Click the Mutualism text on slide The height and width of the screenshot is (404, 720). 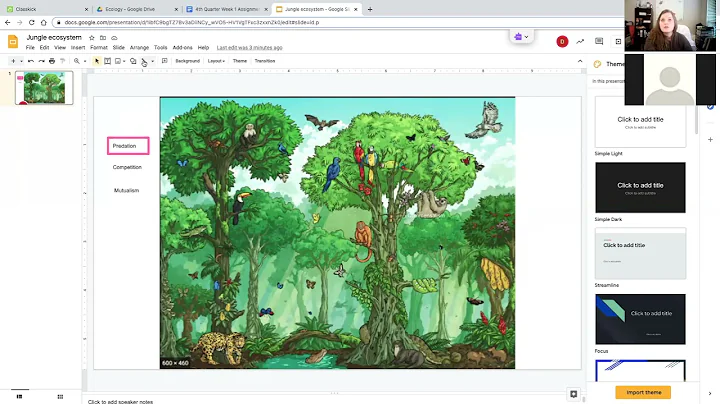pyautogui.click(x=126, y=190)
